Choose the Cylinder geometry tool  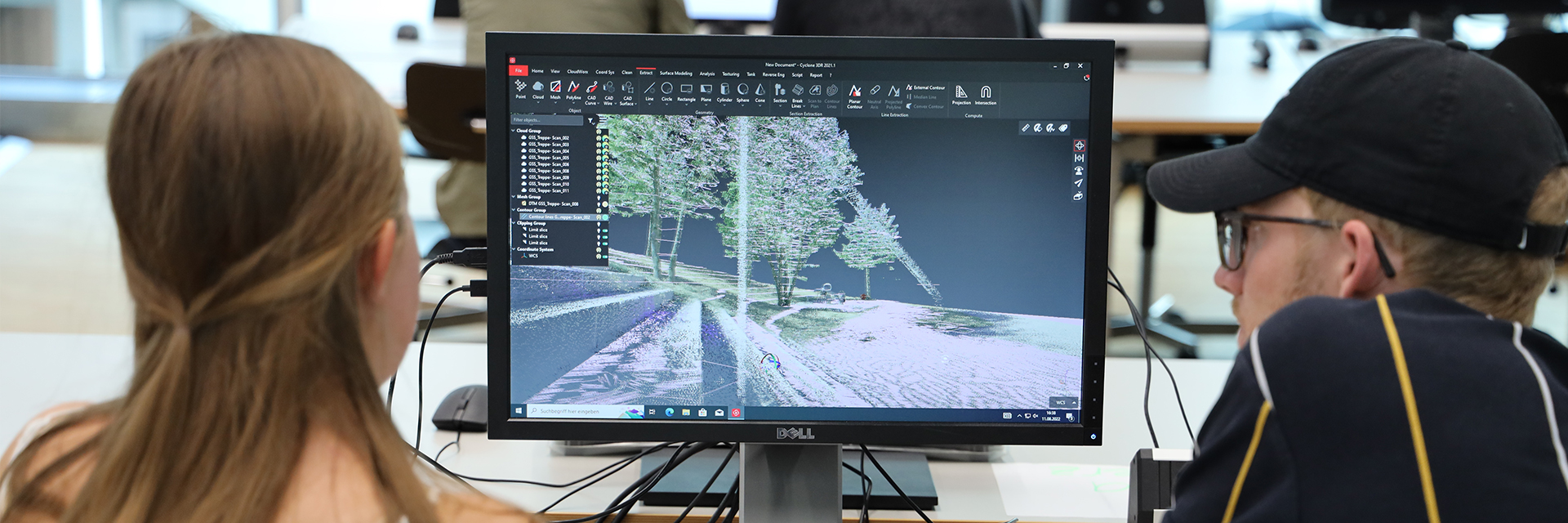(724, 90)
